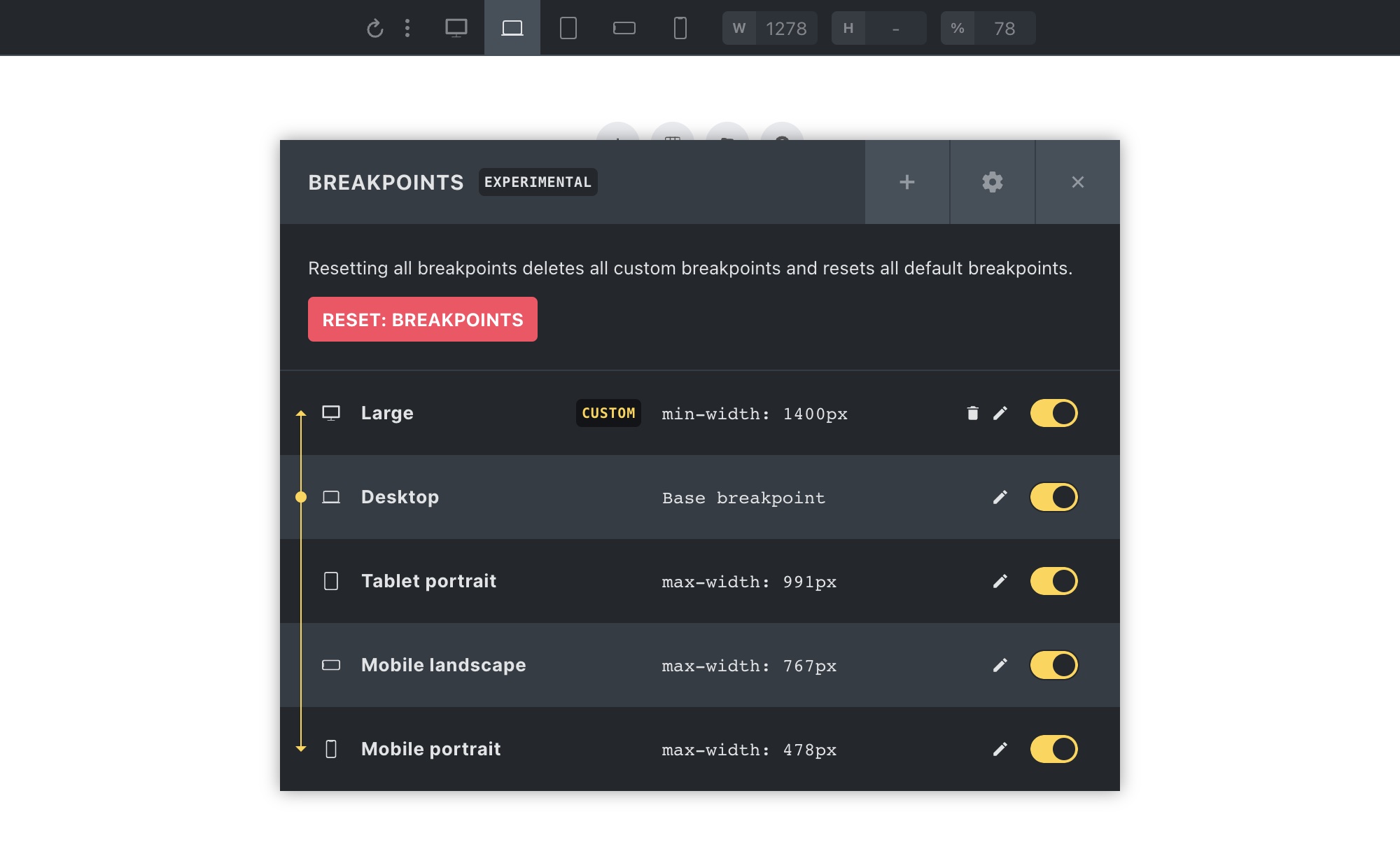Viewport: 1400px width, 868px height.
Task: Turn off Mobile landscape breakpoint
Action: click(x=1053, y=665)
